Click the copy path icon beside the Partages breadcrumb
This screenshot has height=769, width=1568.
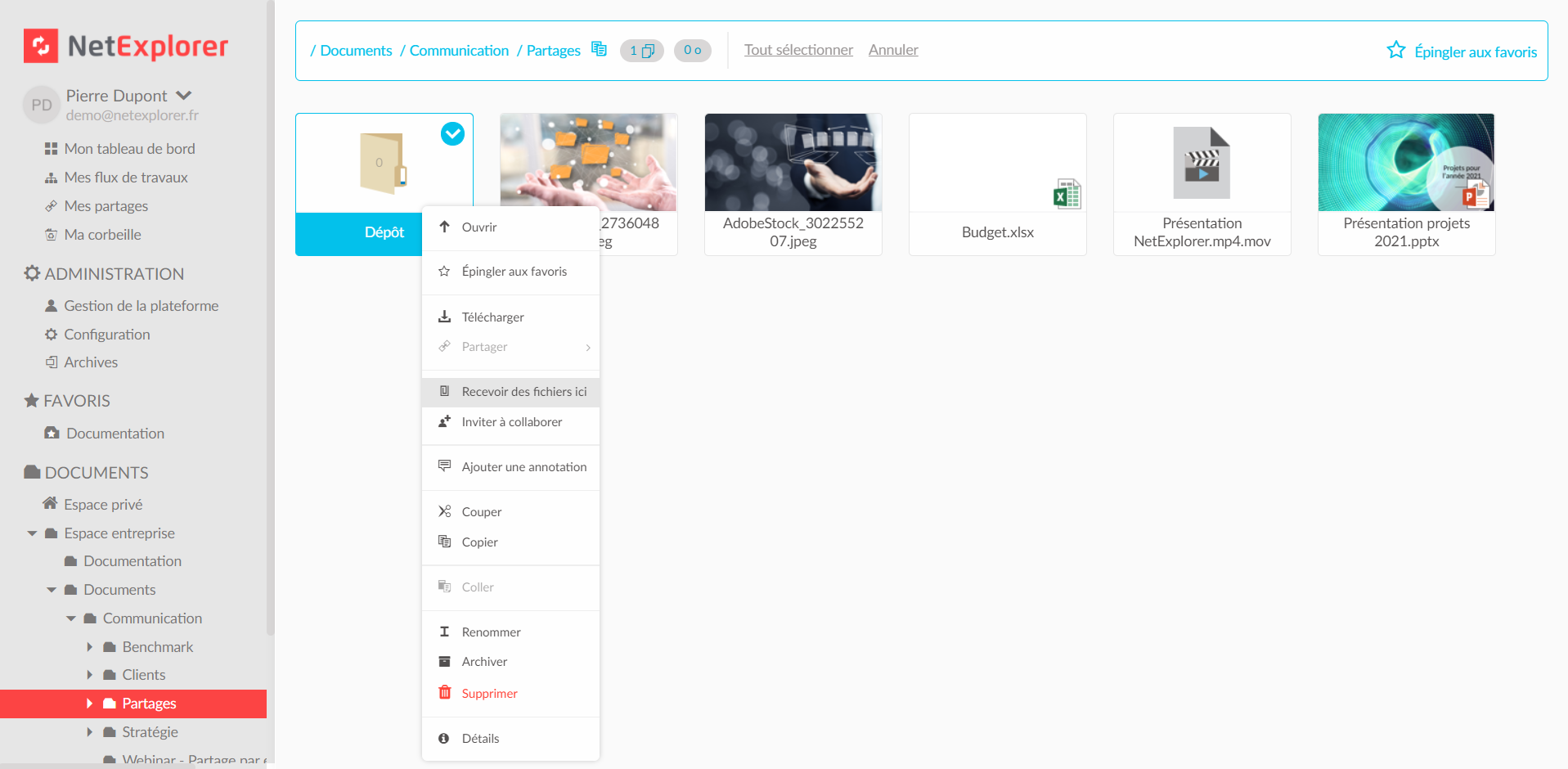[x=598, y=49]
